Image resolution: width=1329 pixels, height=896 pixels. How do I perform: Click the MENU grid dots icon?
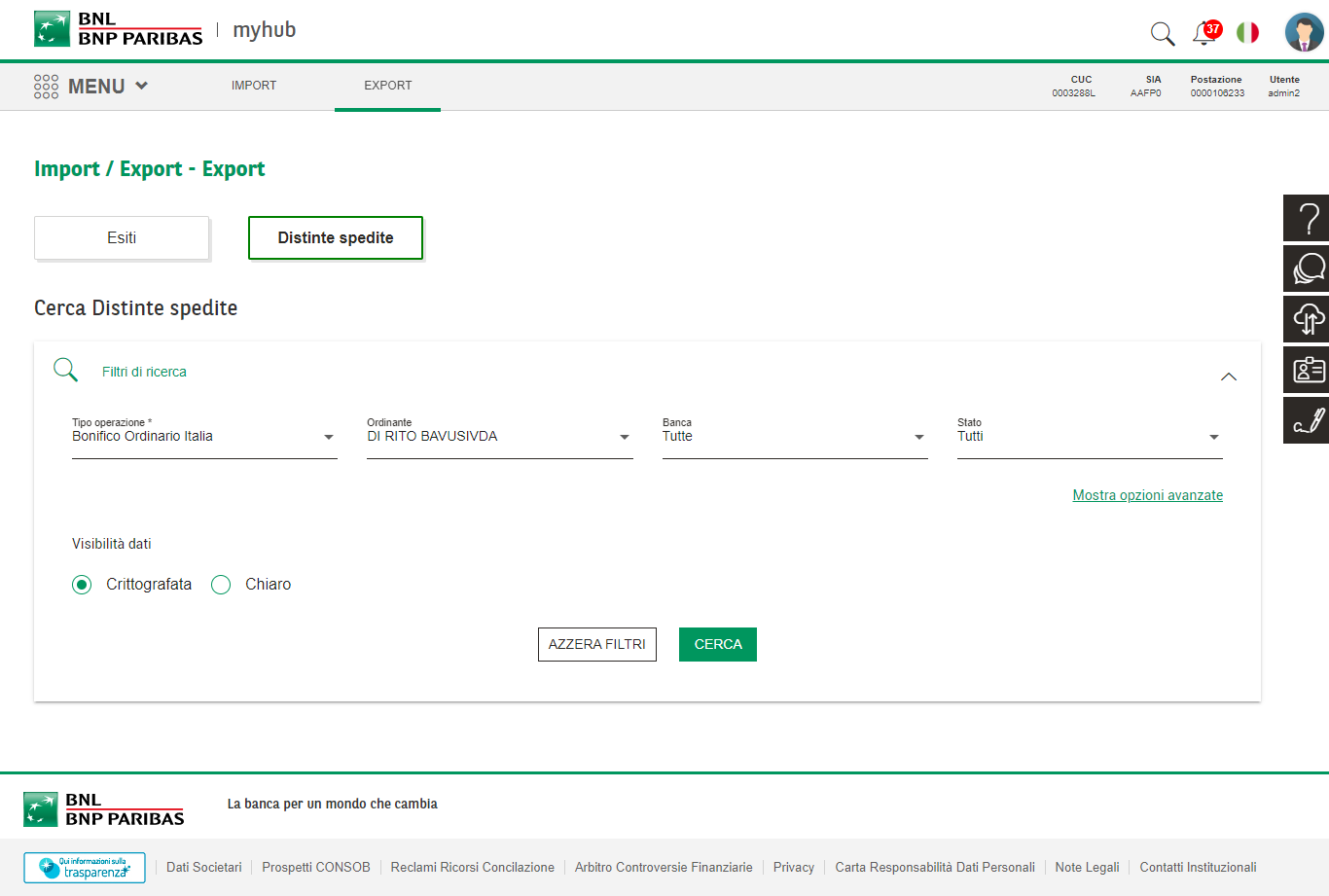point(46,87)
